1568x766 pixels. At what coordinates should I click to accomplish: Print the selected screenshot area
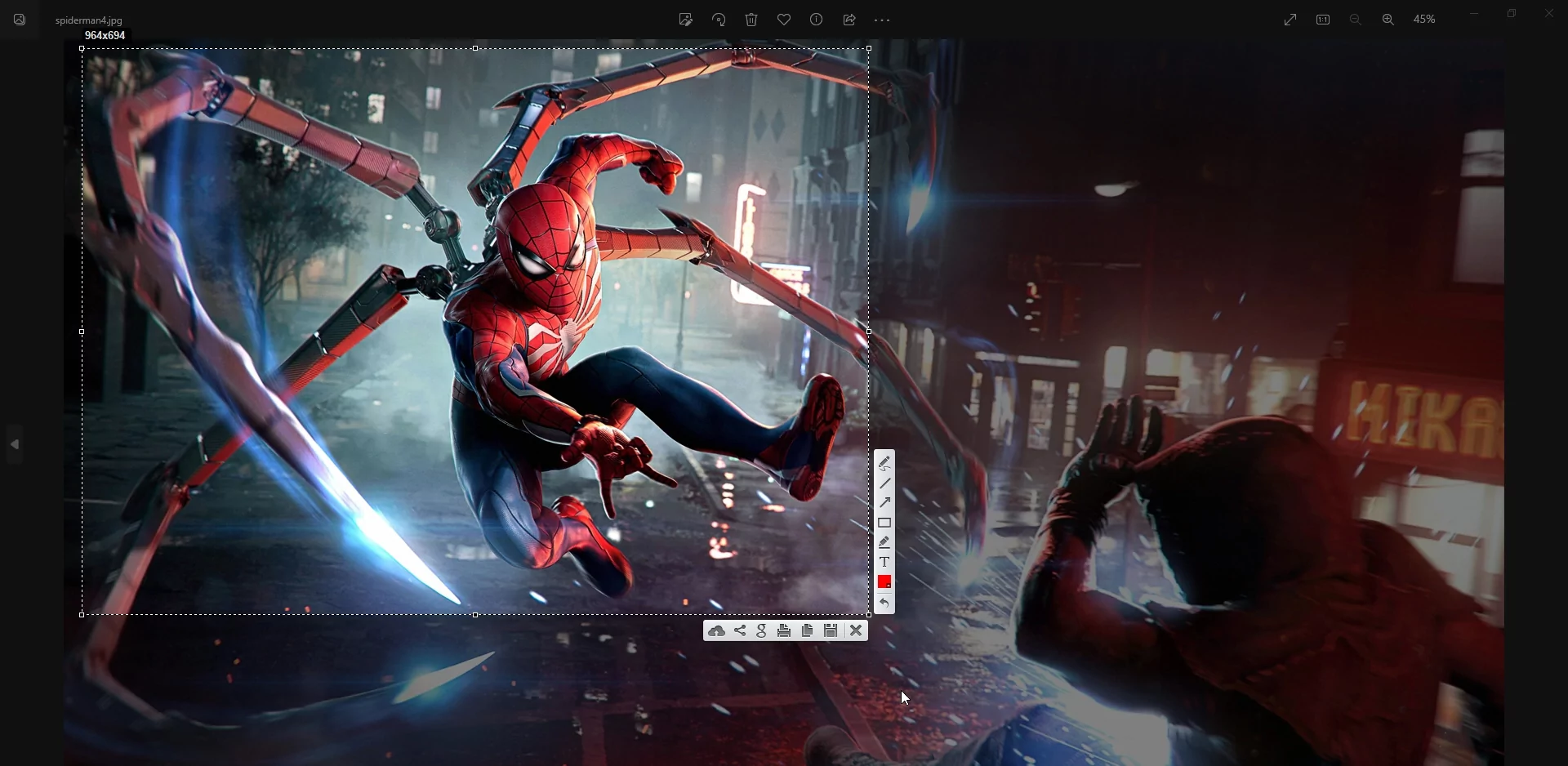785,631
